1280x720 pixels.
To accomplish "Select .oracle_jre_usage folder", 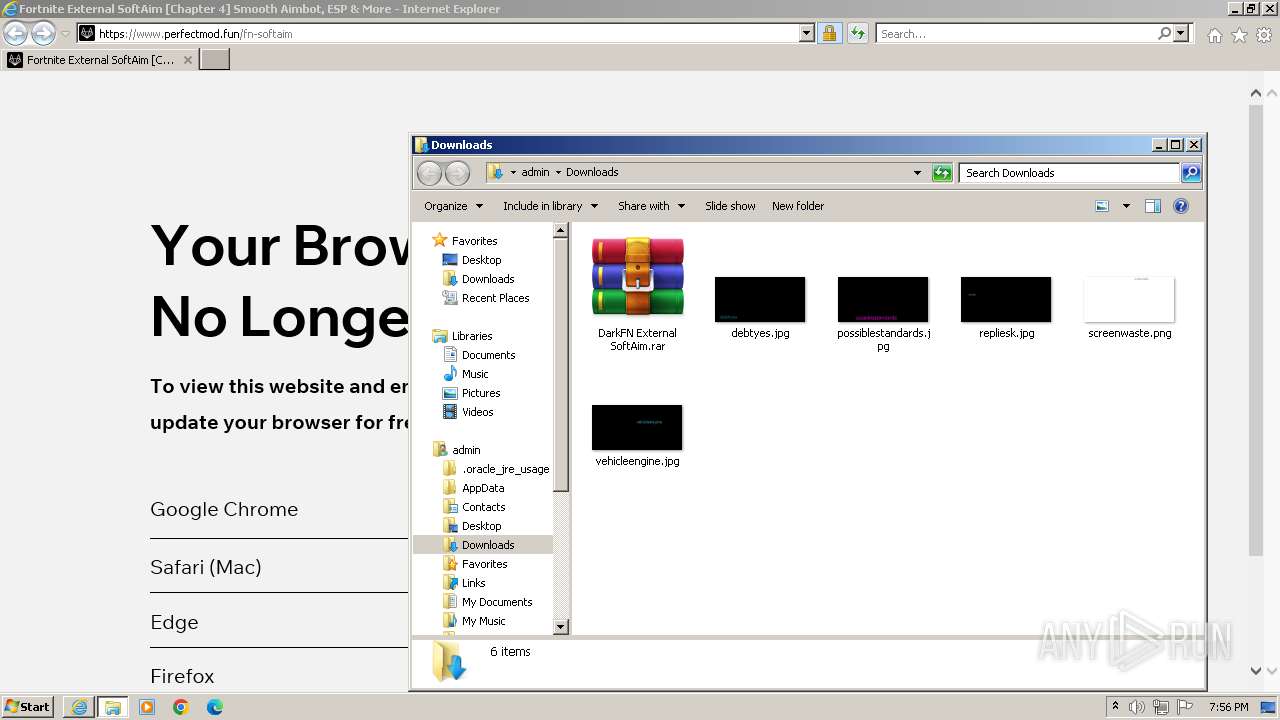I will (505, 469).
